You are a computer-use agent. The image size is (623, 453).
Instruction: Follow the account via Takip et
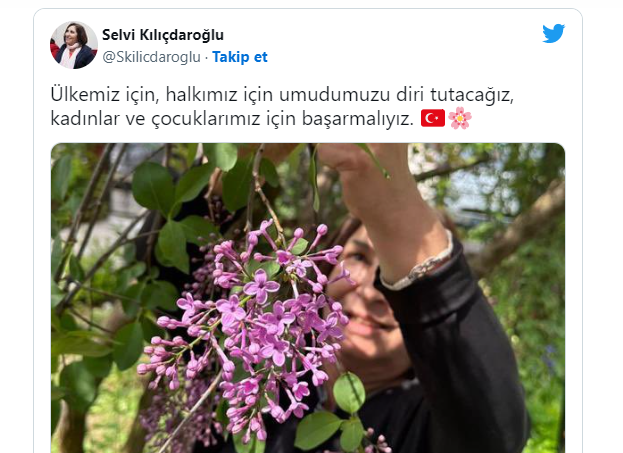tap(240, 57)
